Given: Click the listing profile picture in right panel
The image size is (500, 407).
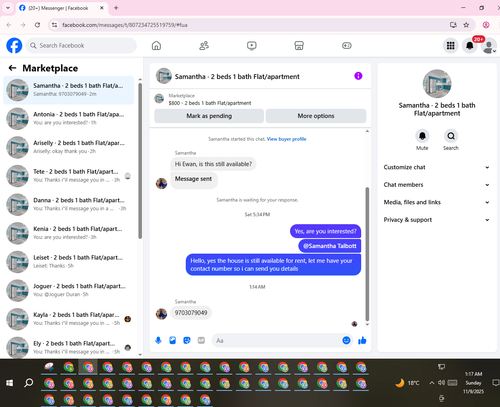Looking at the screenshot, I should pyautogui.click(x=437, y=84).
